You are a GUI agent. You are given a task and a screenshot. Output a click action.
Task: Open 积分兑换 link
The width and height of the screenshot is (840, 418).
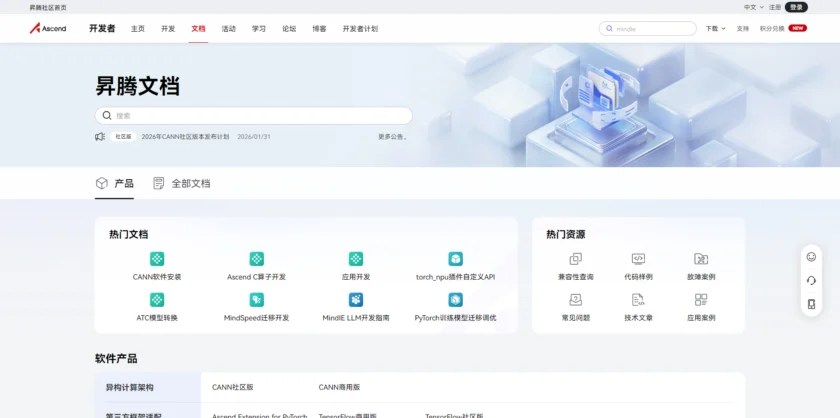pos(772,28)
